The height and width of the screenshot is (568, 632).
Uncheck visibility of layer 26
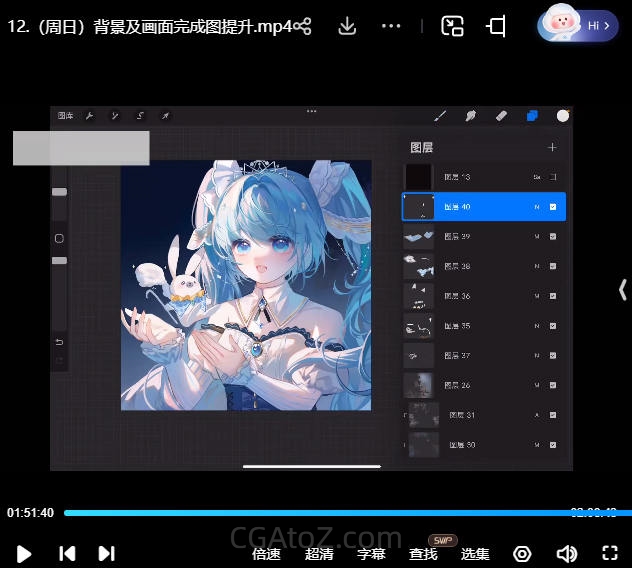pos(553,385)
